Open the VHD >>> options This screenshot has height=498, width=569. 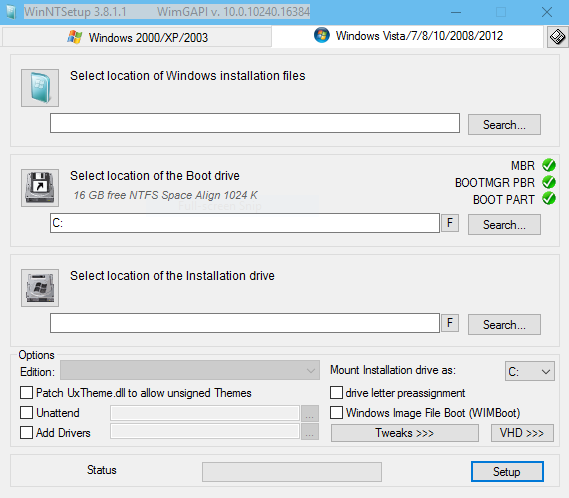(522, 433)
